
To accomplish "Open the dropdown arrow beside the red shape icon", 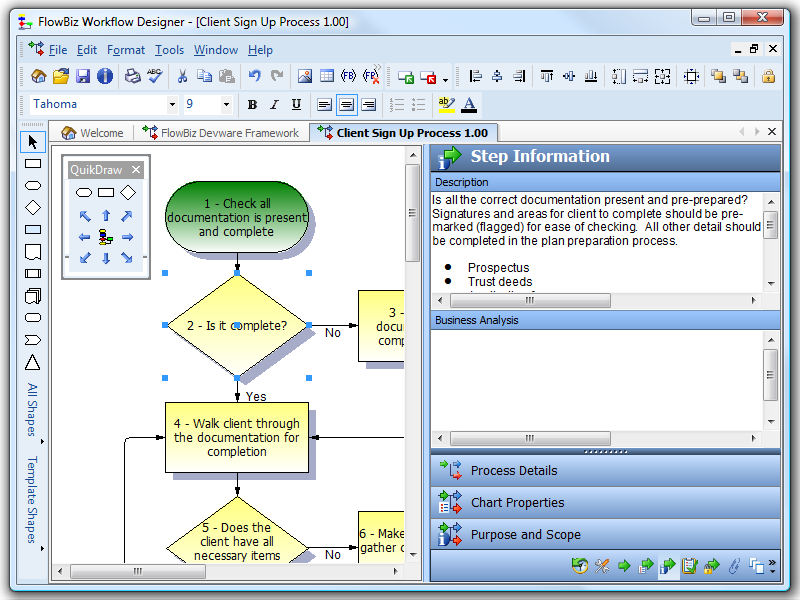I will 445,79.
